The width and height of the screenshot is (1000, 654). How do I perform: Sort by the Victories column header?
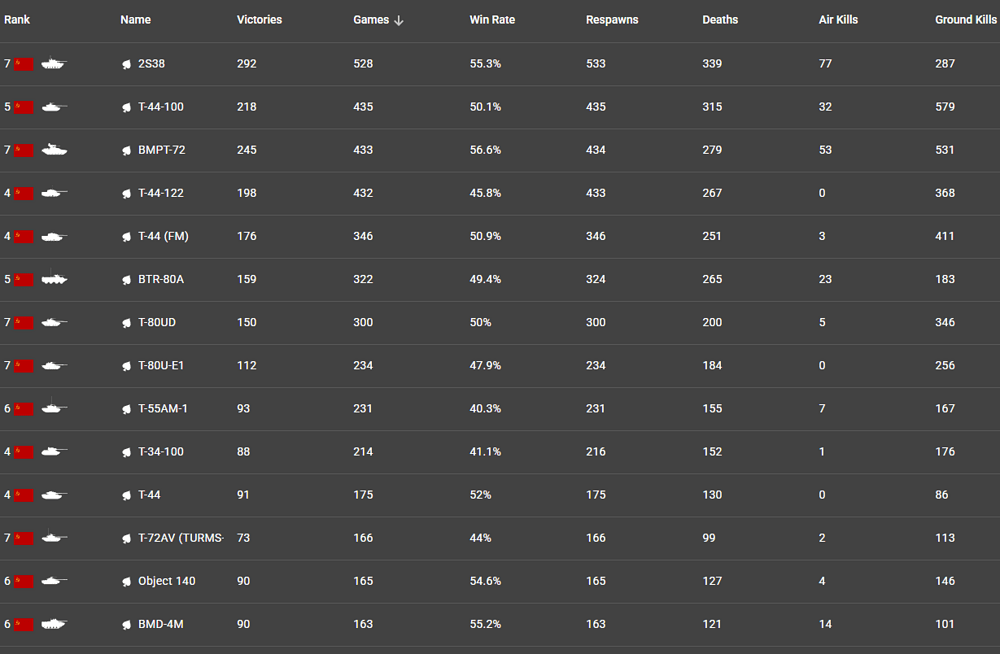coord(259,20)
